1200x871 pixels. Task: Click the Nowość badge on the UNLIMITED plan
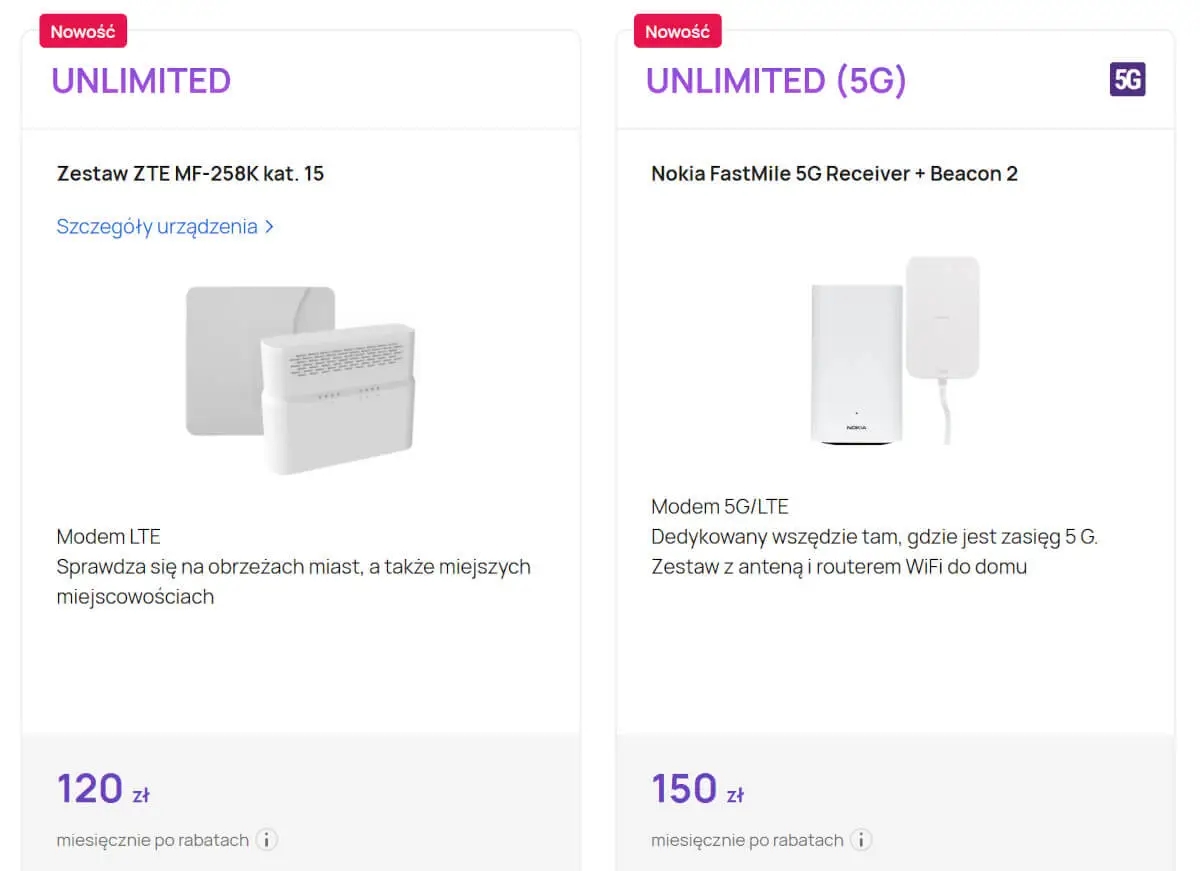82,31
